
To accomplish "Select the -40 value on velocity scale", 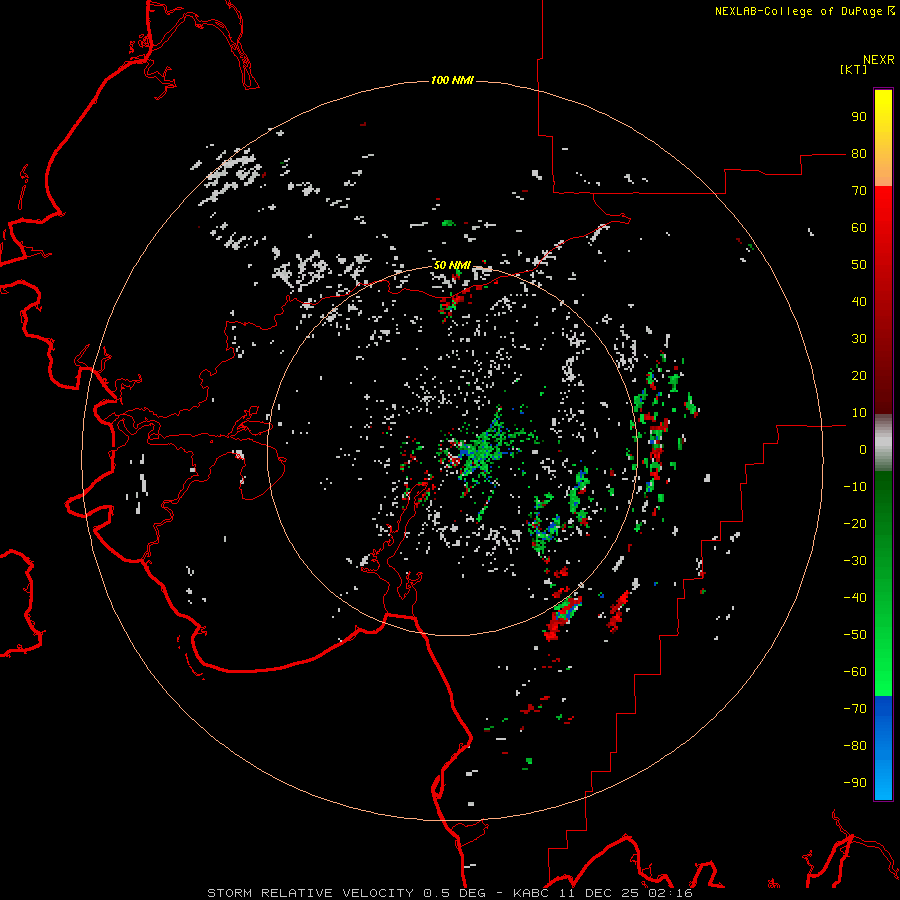I will [x=855, y=598].
